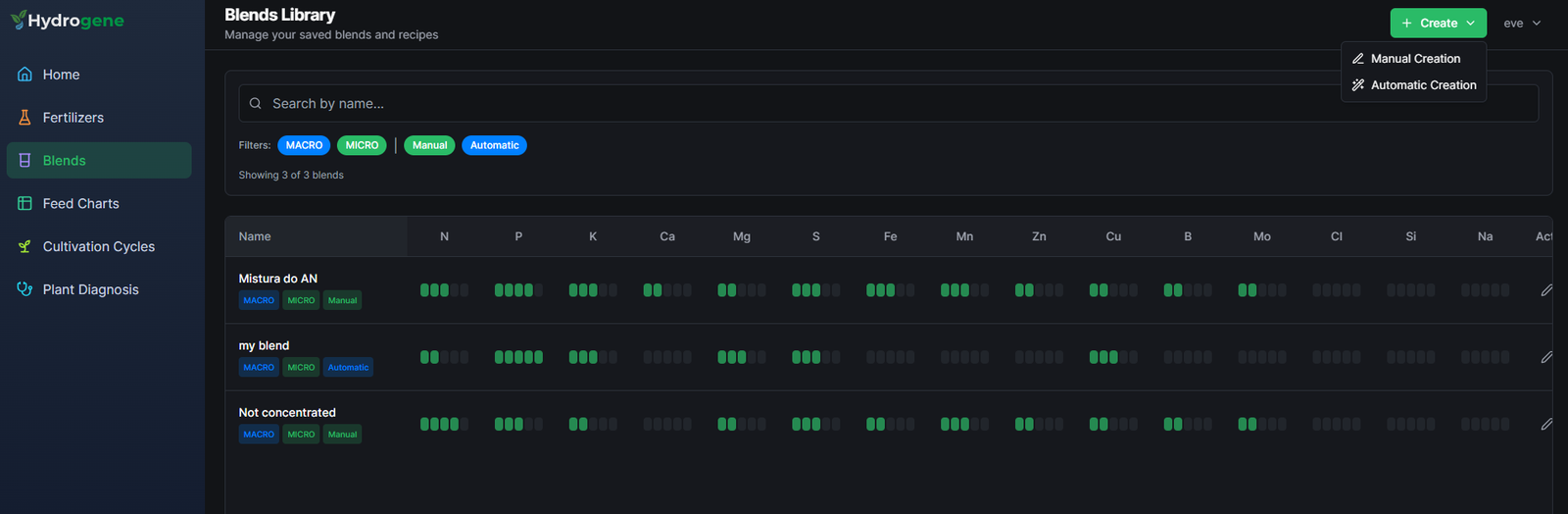
Task: Edit the Mistura do AN blend
Action: click(1546, 290)
